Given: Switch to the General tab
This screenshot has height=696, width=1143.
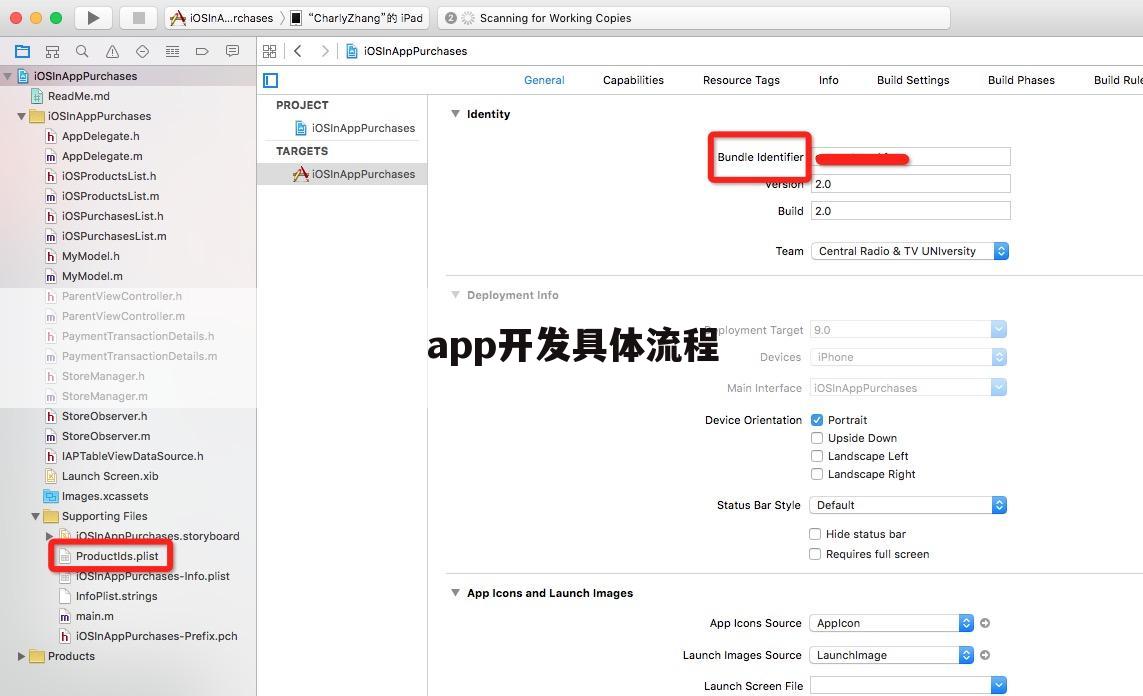Looking at the screenshot, I should coord(544,80).
